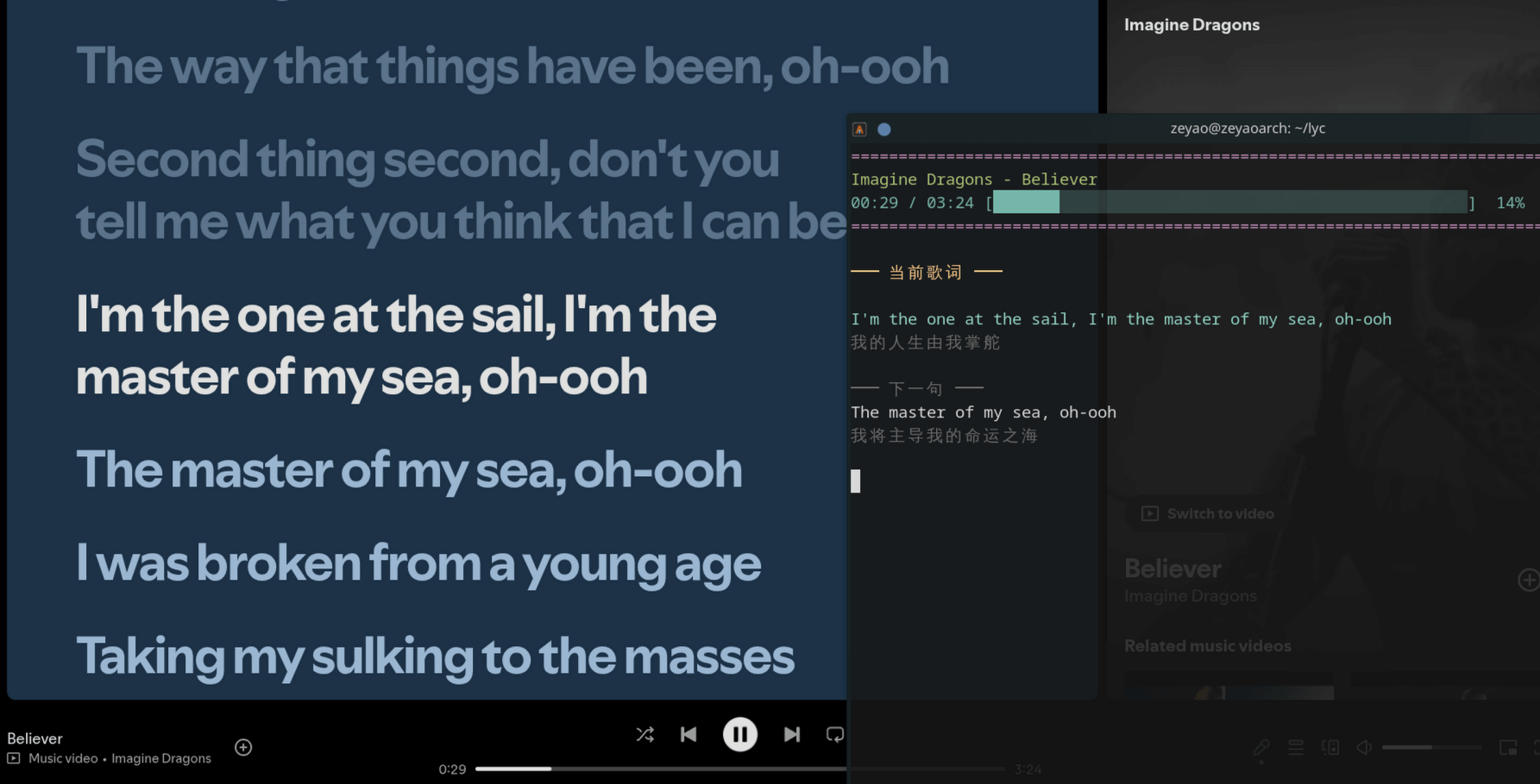Toggle the lyrics microphone button
The image size is (1540, 784).
1261,747
